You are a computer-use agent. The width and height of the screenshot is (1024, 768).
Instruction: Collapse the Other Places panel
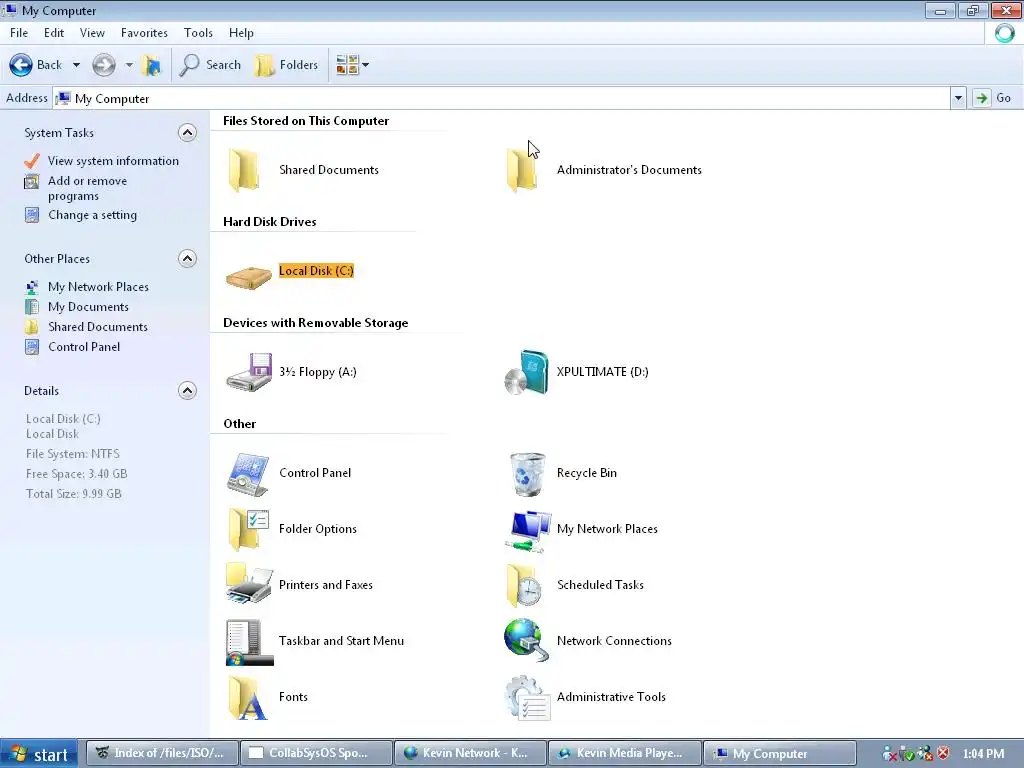click(187, 259)
